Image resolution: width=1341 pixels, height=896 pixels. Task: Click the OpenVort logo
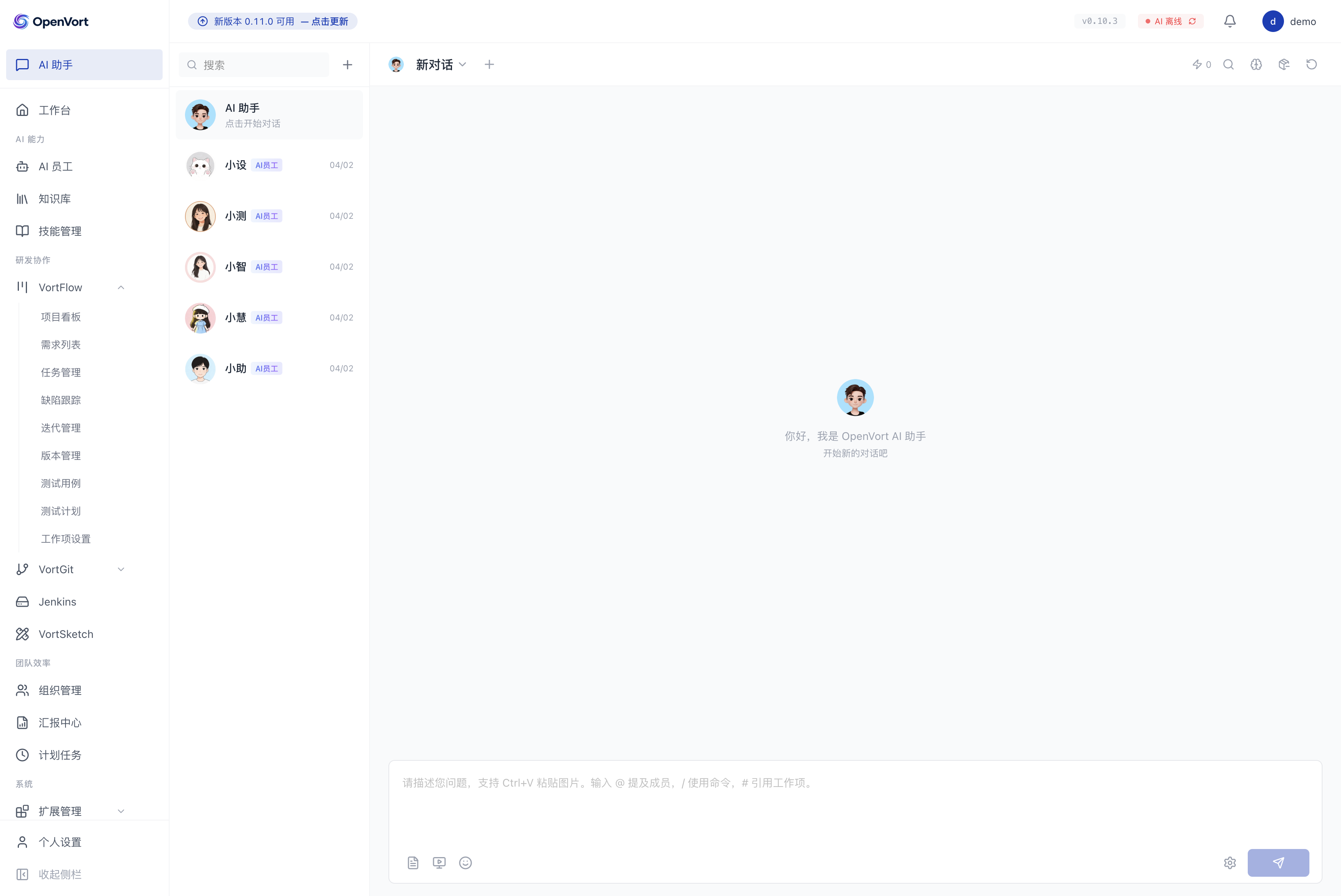pyautogui.click(x=51, y=22)
